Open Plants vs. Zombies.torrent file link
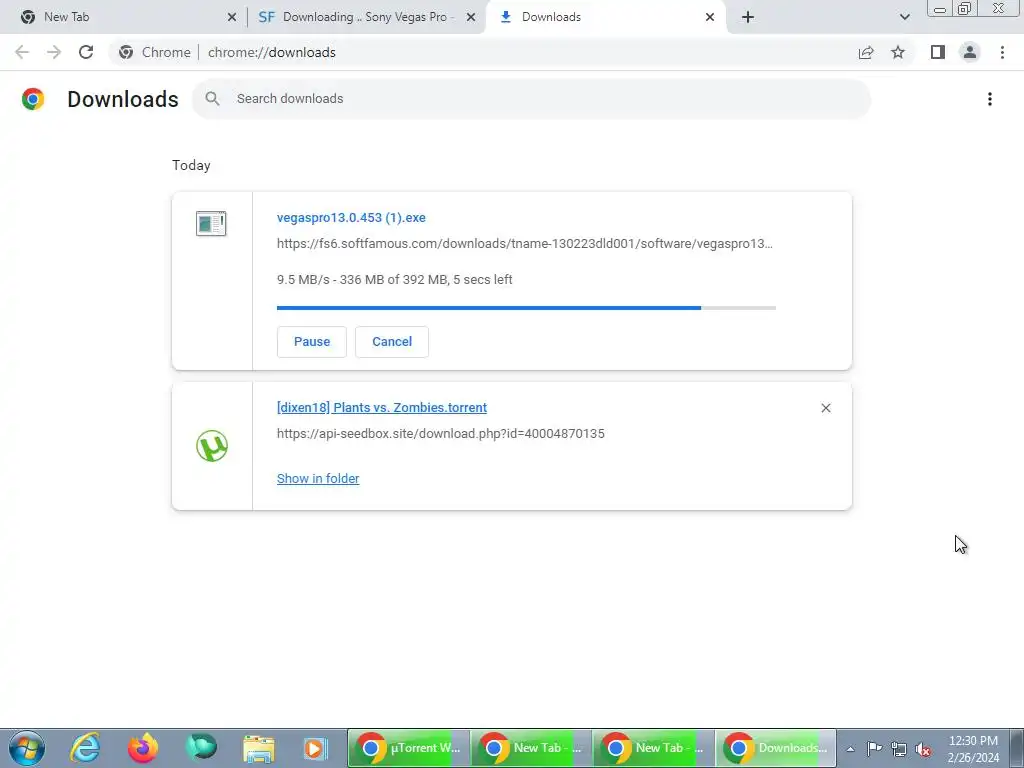1024x768 pixels. pos(382,408)
